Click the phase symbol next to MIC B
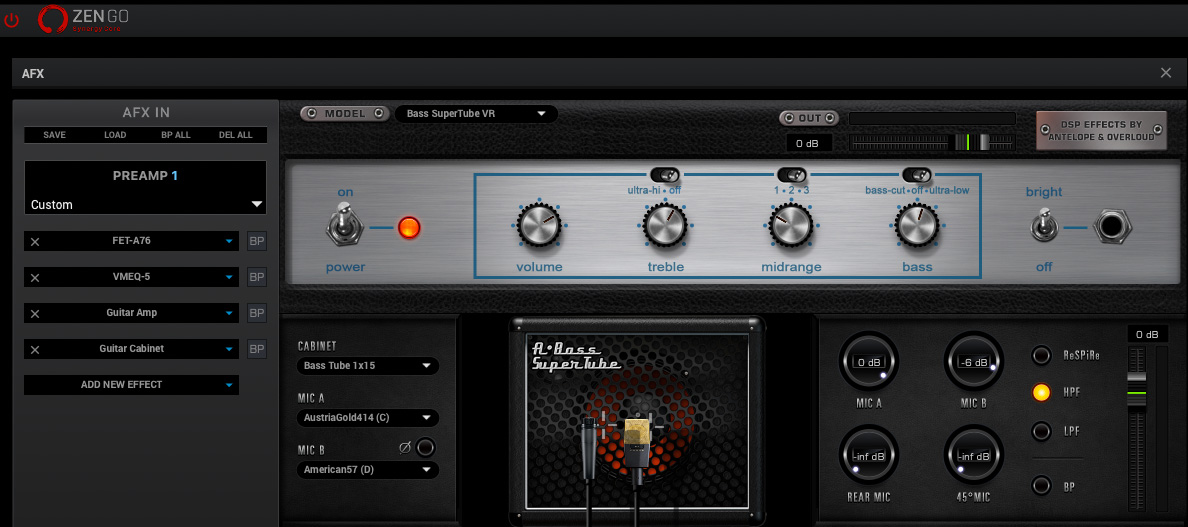The image size is (1188, 527). (405, 448)
